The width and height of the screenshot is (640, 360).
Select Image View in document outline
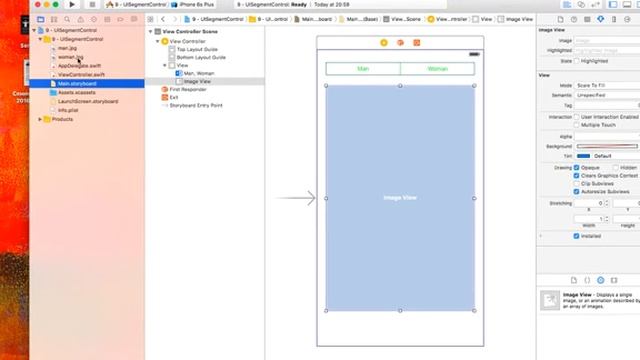coord(197,82)
